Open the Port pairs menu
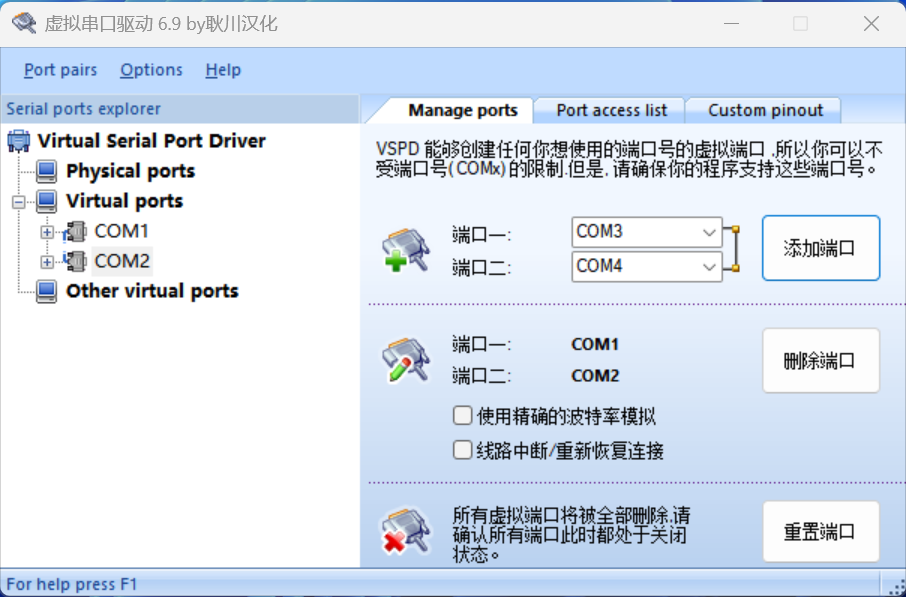This screenshot has height=597, width=906. 61,70
